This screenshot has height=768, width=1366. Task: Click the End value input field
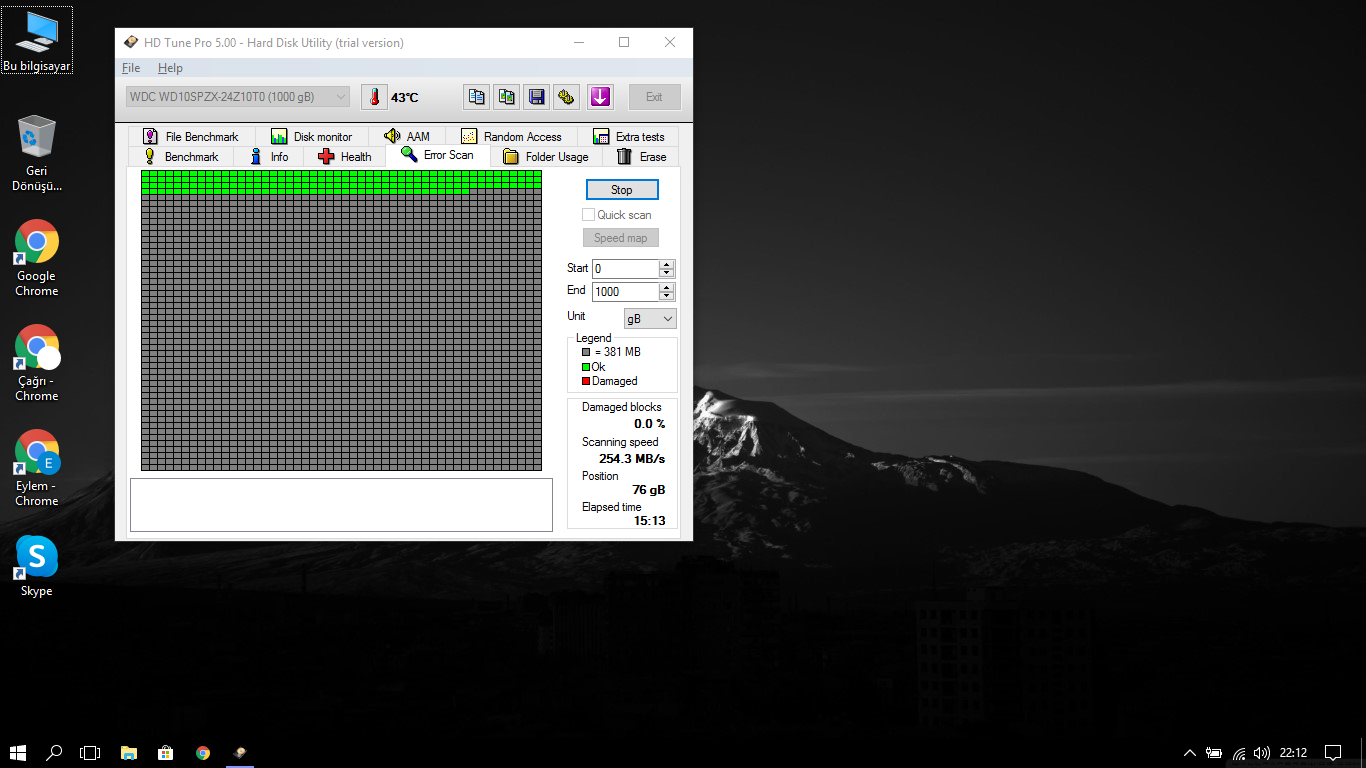(x=625, y=292)
